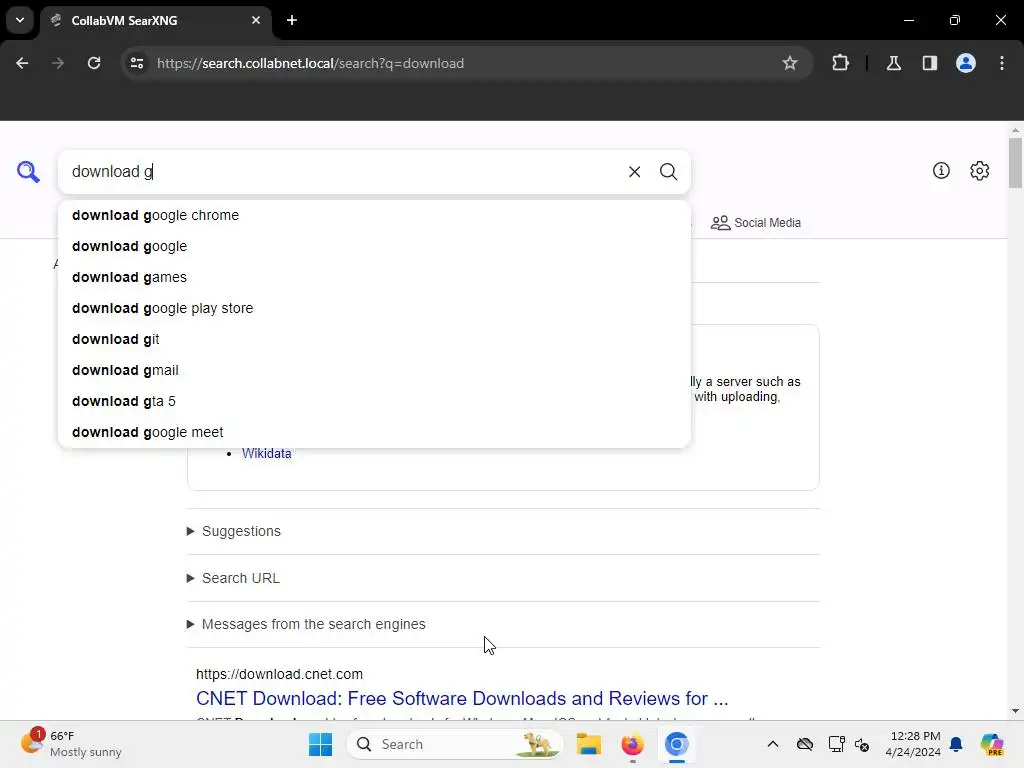Open Chrome three-dot menu
This screenshot has width=1024, height=768.
tap(1002, 63)
